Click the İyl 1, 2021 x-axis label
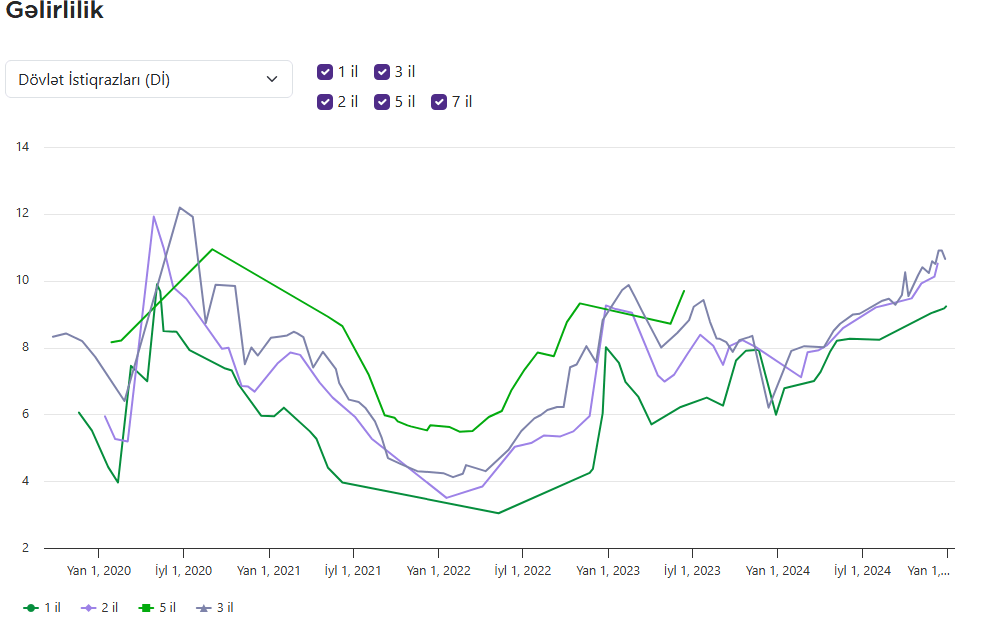 pyautogui.click(x=353, y=571)
